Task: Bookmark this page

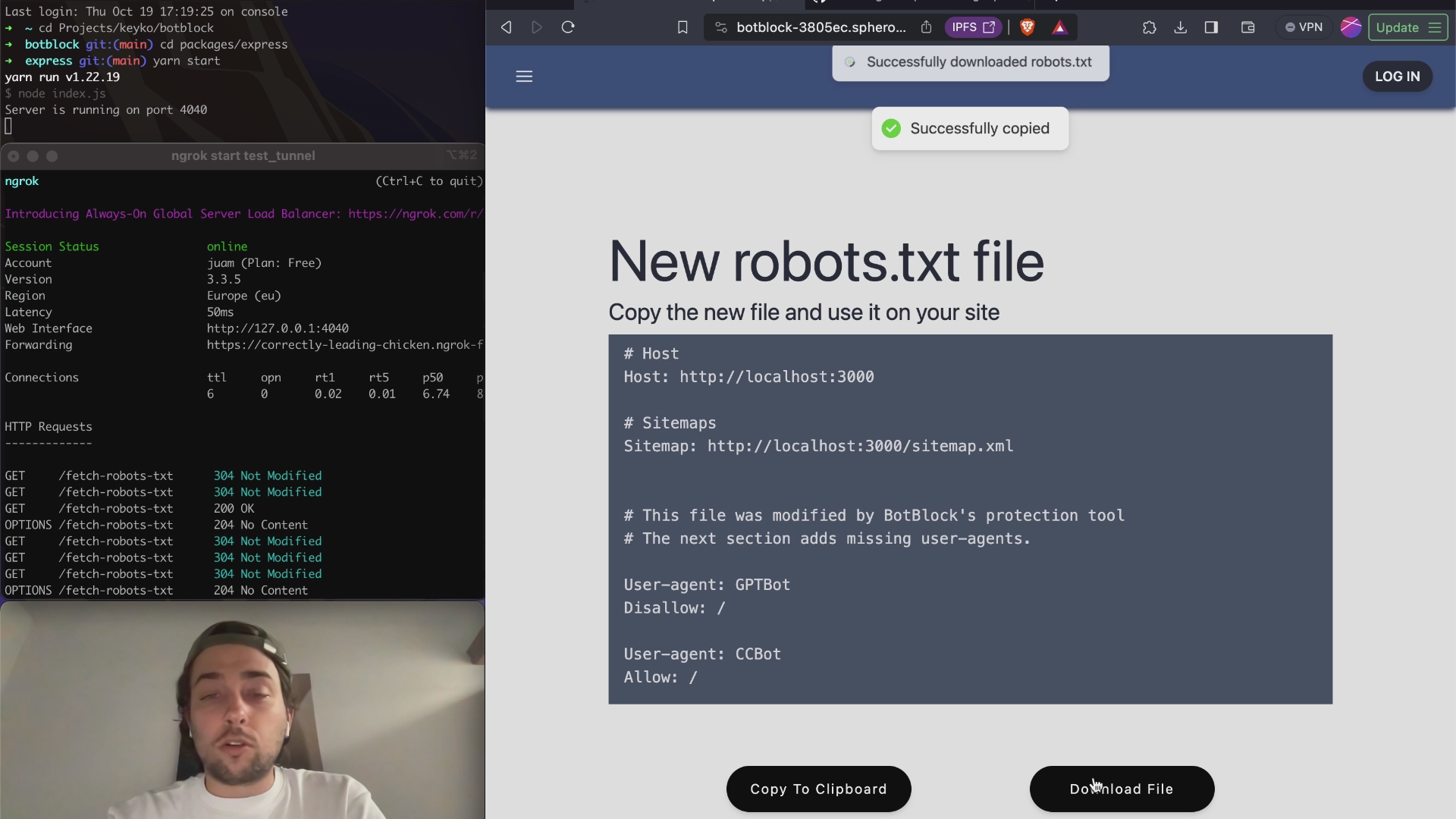Action: click(682, 27)
